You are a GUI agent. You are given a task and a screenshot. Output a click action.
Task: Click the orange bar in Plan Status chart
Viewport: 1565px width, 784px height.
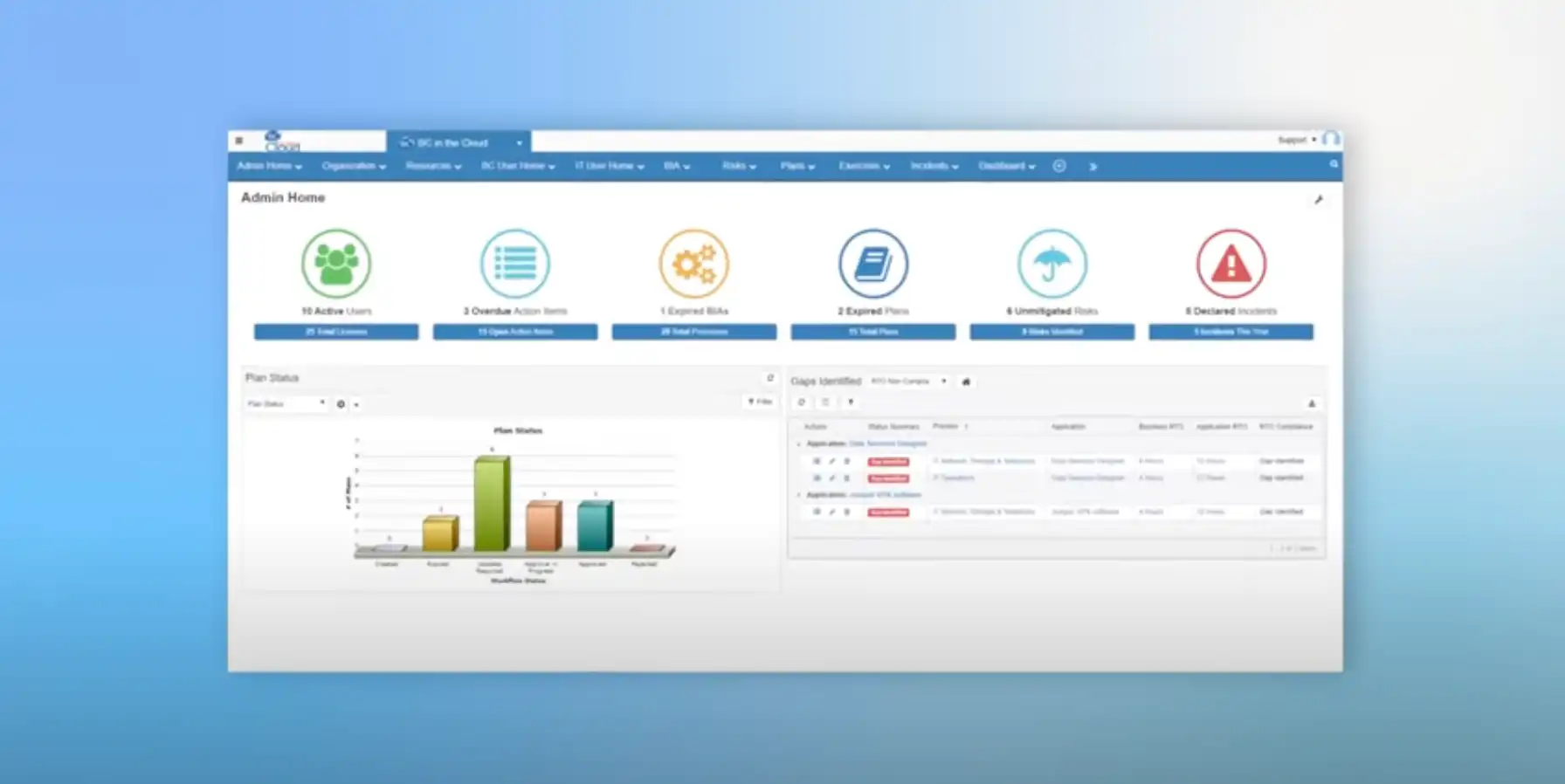pyautogui.click(x=542, y=526)
